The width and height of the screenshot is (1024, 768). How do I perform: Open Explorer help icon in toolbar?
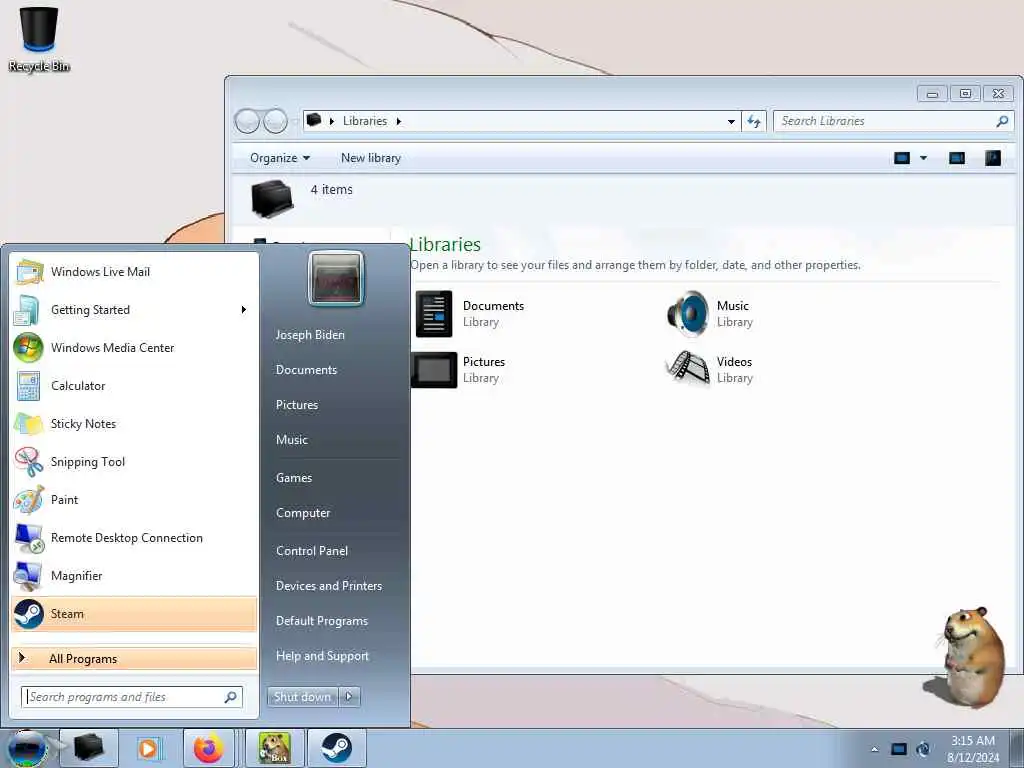tap(993, 158)
